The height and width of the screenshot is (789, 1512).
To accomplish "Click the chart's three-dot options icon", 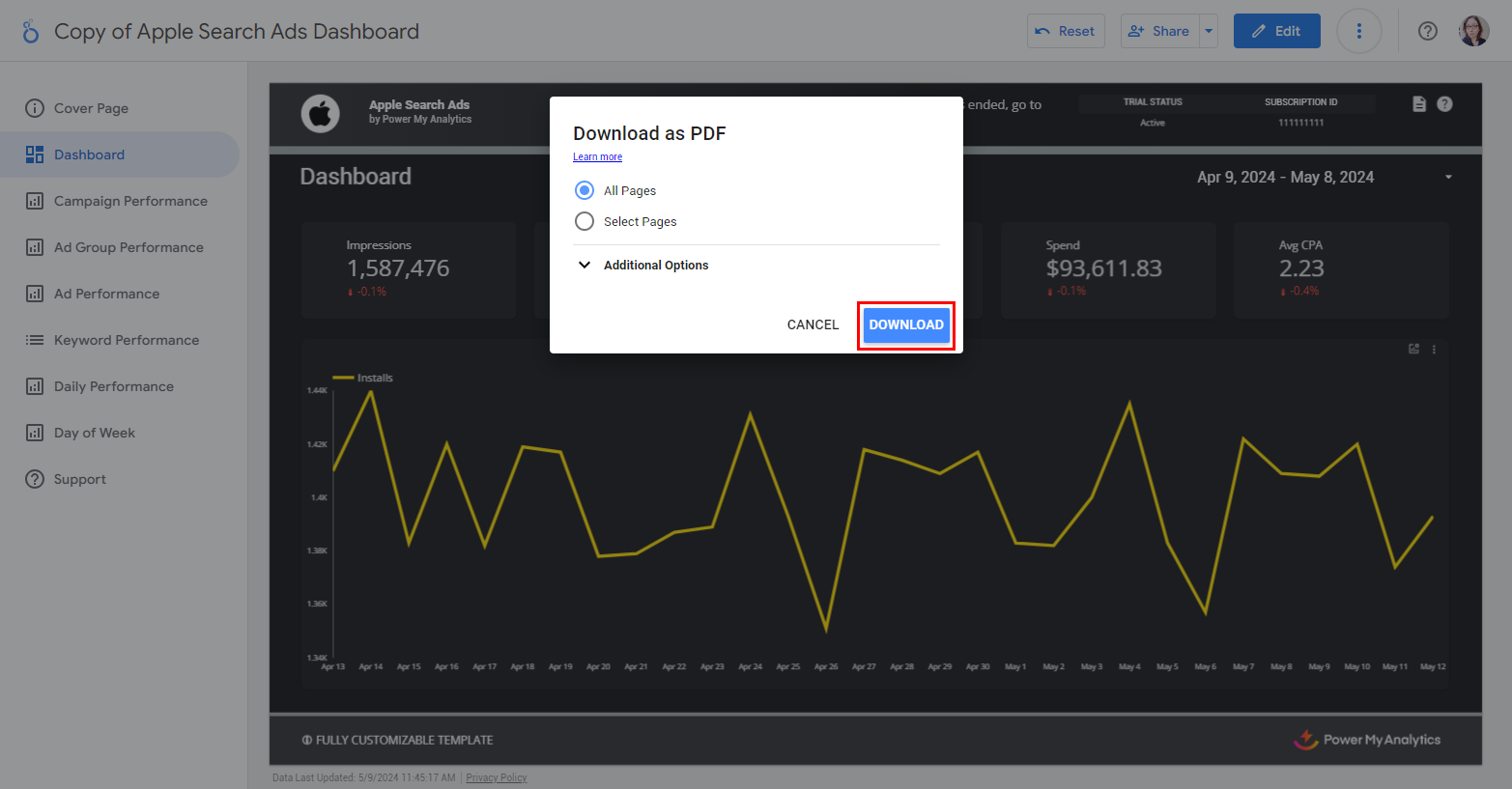I will [1434, 350].
